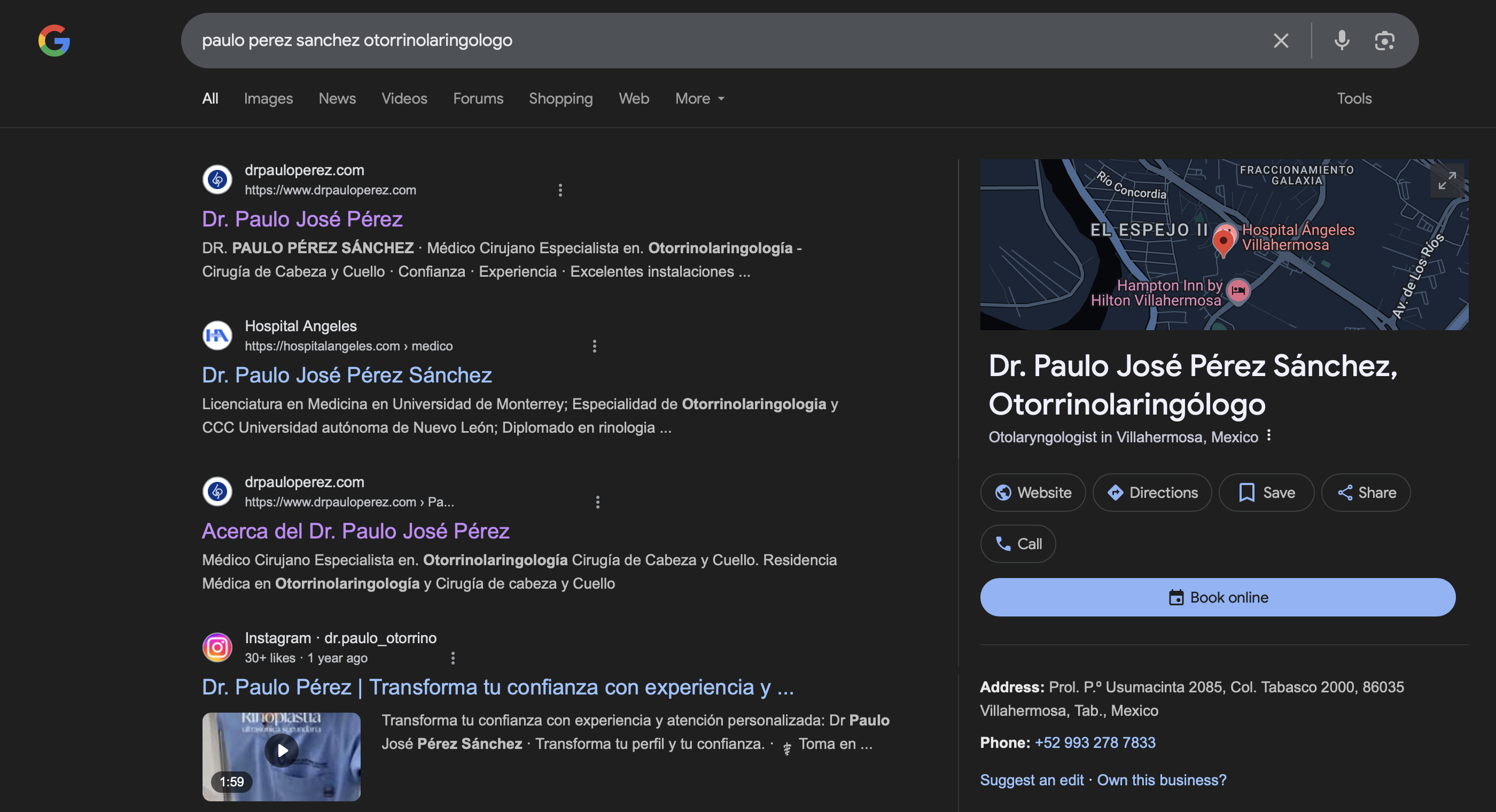Switch to the Videos tab

pyautogui.click(x=403, y=99)
